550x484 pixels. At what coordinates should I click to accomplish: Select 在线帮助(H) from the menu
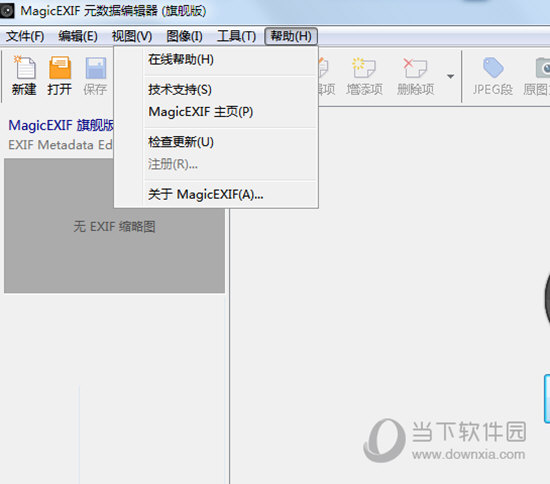coord(216,60)
